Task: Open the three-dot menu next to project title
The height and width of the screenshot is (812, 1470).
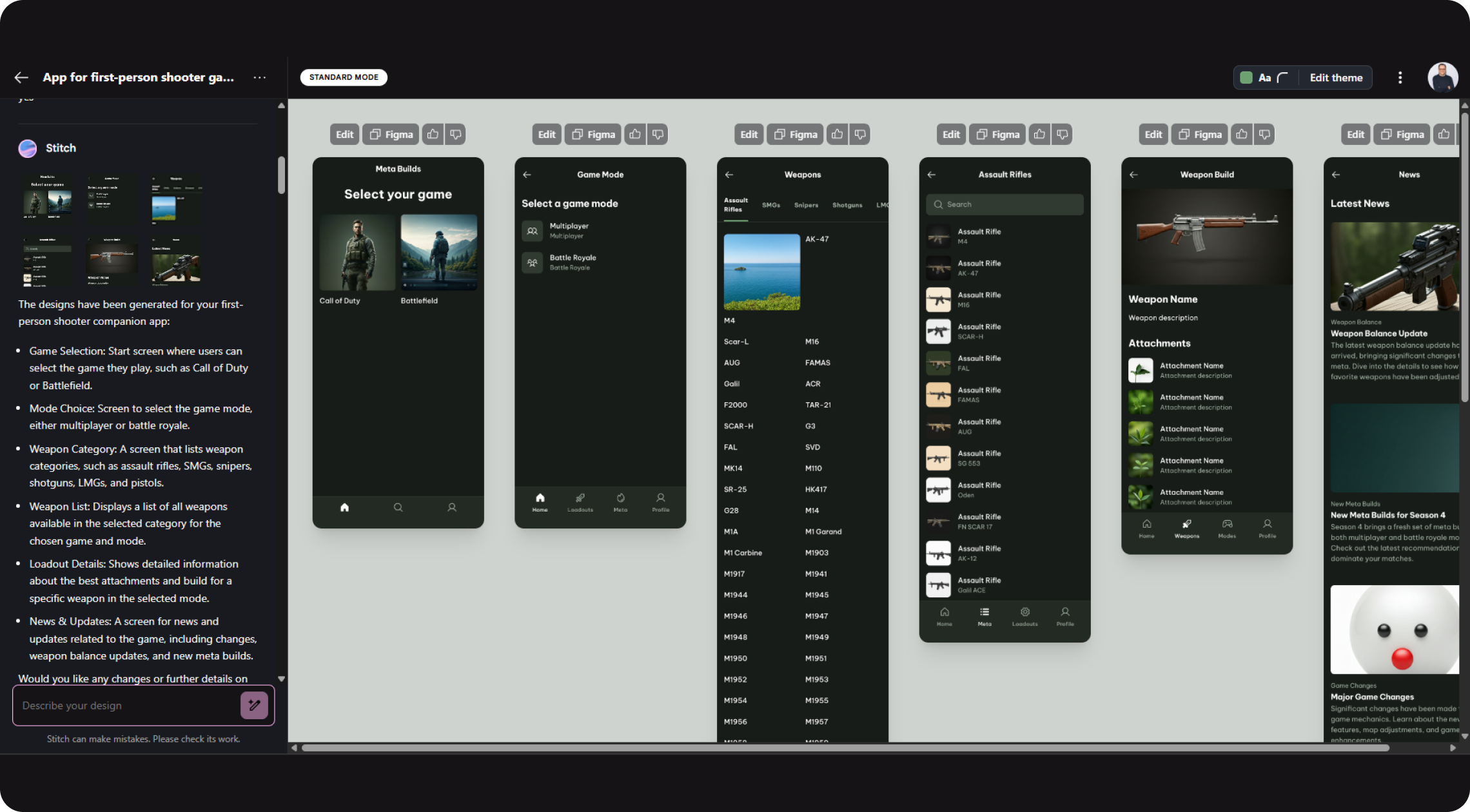Action: tap(259, 77)
